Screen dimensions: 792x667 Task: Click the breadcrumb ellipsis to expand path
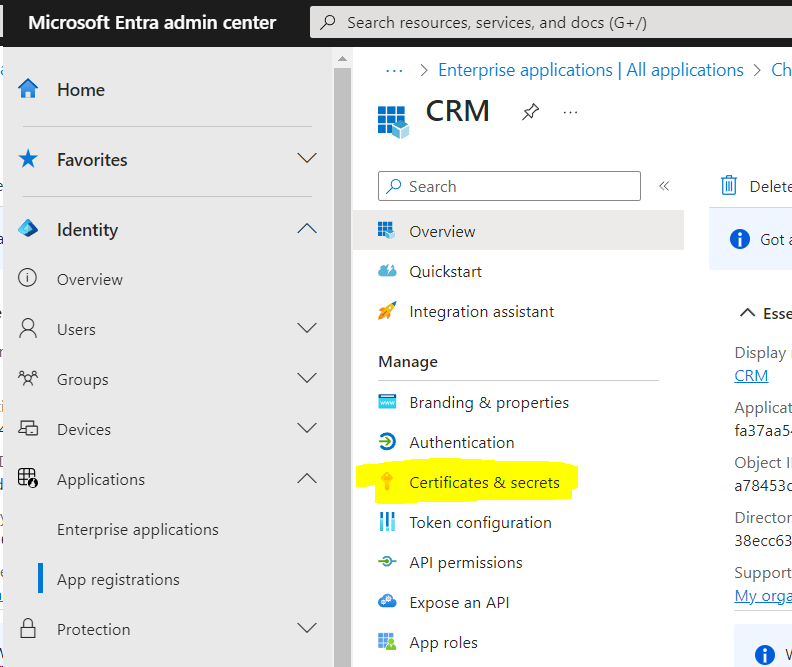(x=394, y=70)
